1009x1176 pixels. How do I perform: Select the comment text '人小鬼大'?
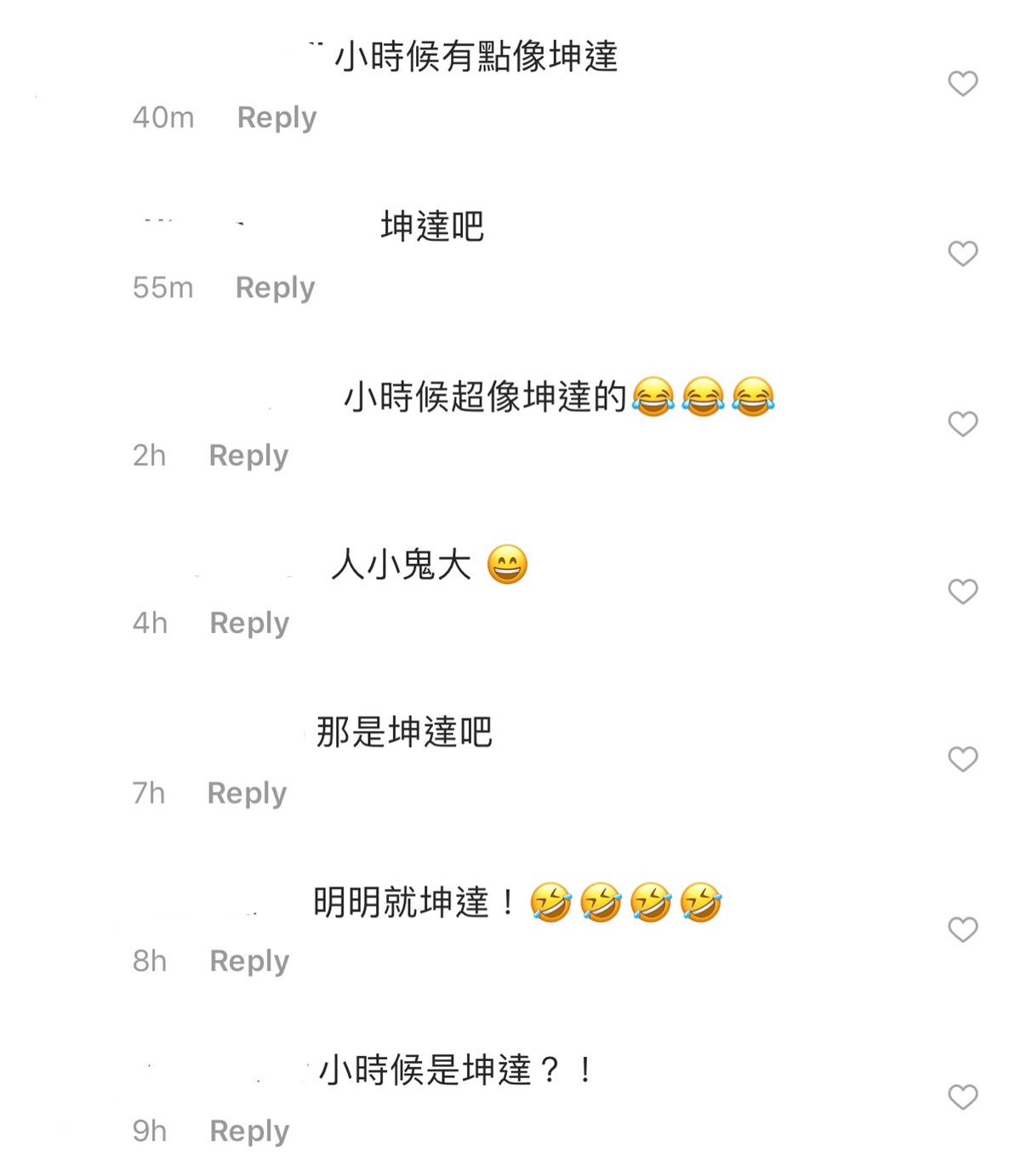pyautogui.click(x=401, y=564)
